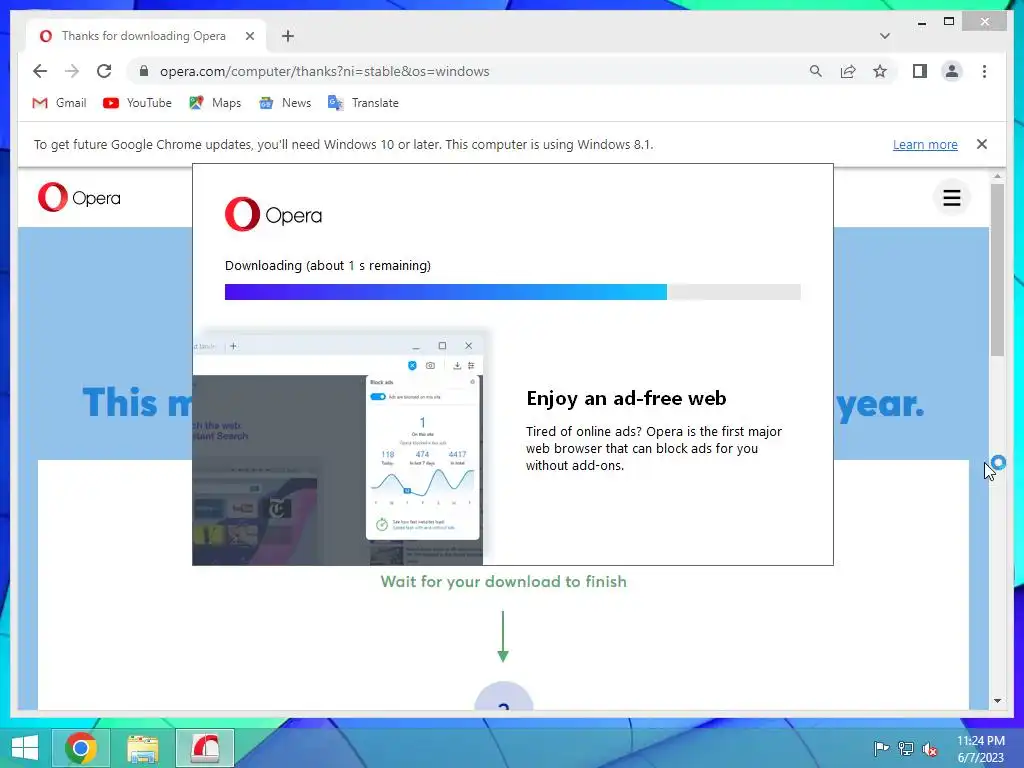The width and height of the screenshot is (1024, 768).
Task: Click 'Wait for your download to finish' text
Action: (x=504, y=581)
